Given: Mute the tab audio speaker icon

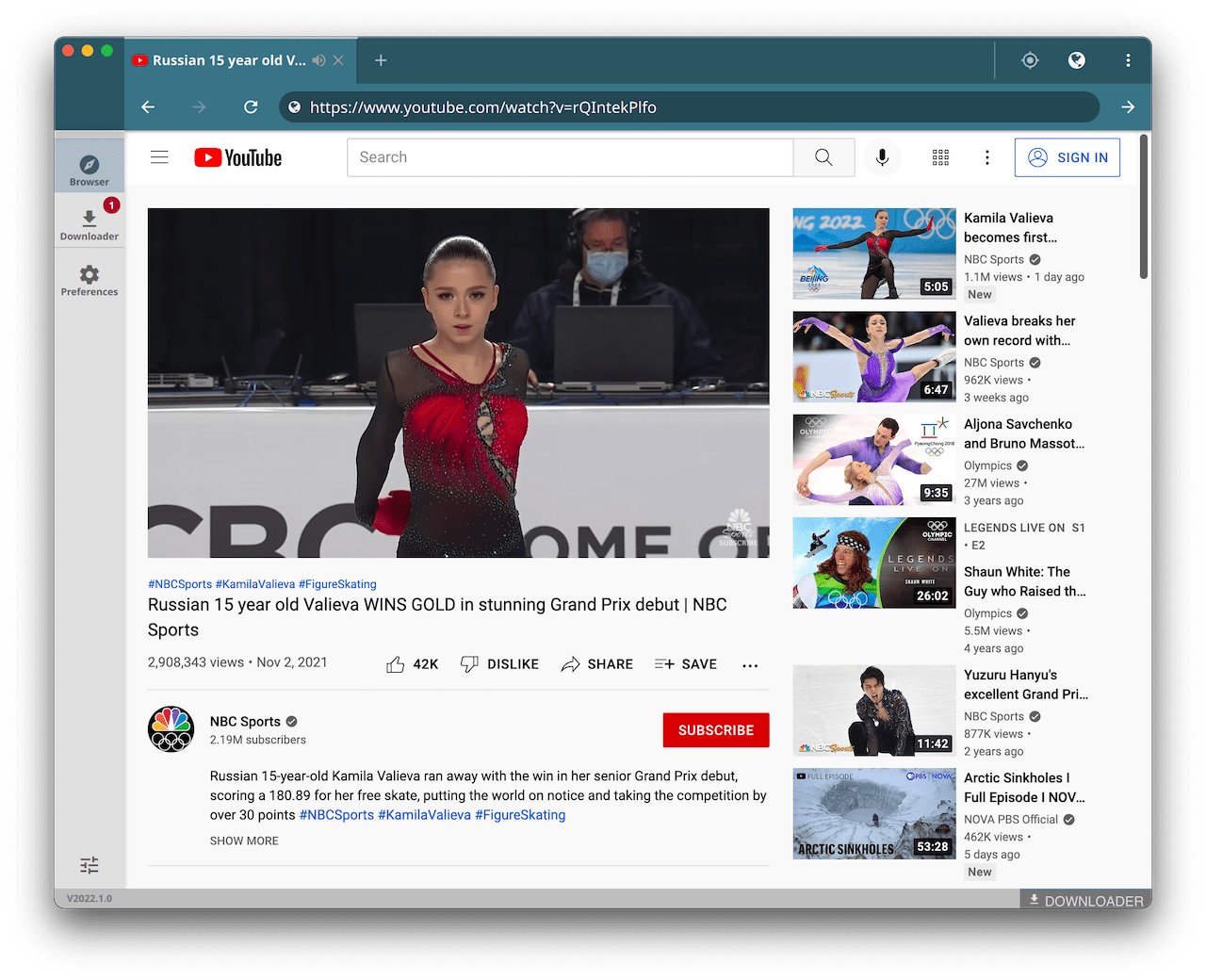Looking at the screenshot, I should 319,60.
